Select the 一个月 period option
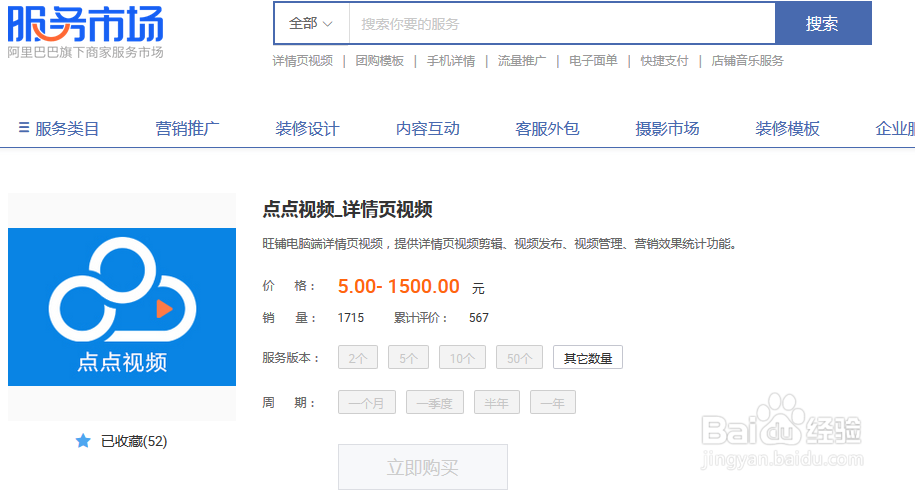Viewport: 915px width, 491px height. click(x=366, y=403)
